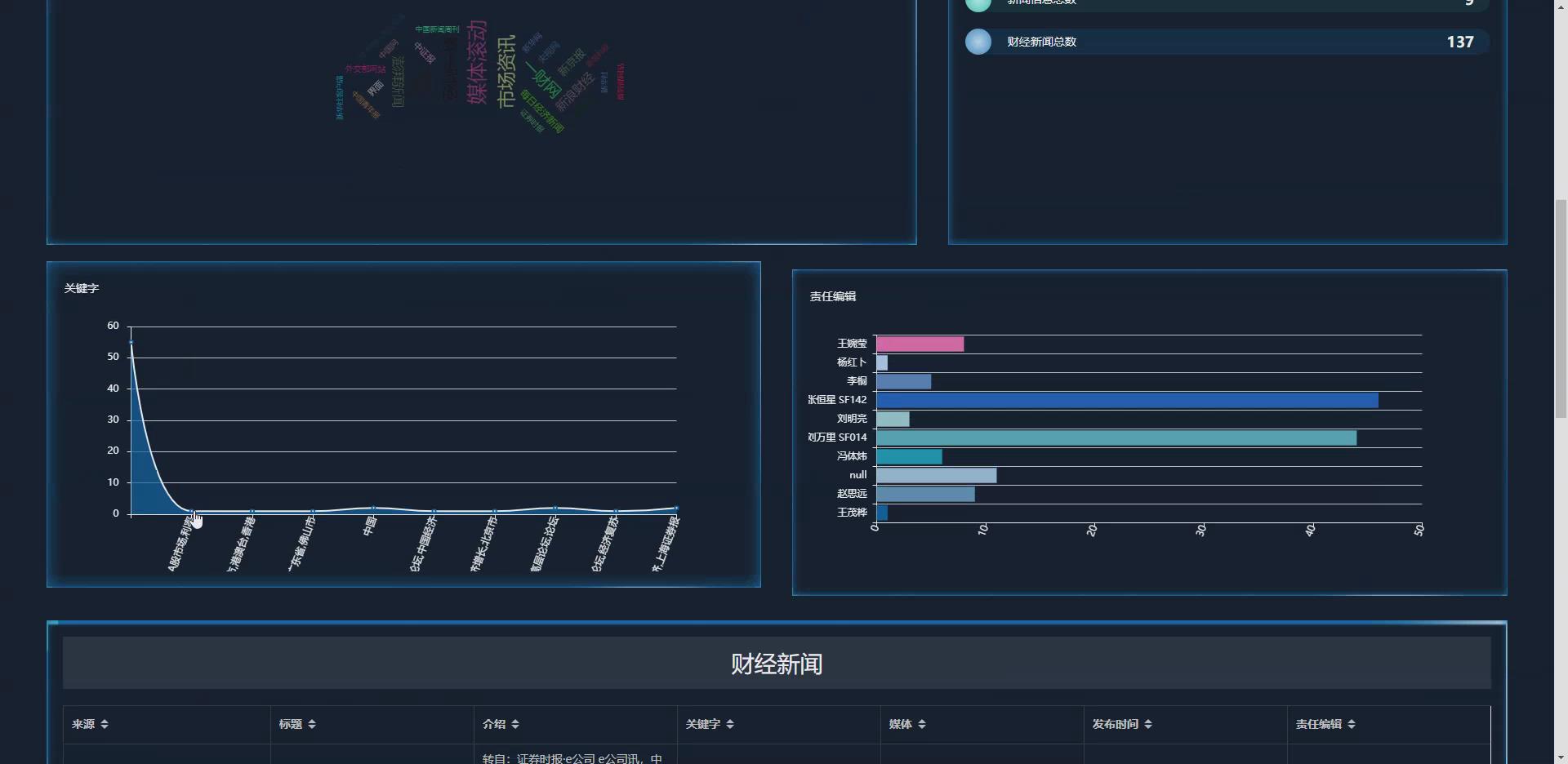The width and height of the screenshot is (1568, 764).
Task: Click the 137 count value
Action: pos(1460,42)
